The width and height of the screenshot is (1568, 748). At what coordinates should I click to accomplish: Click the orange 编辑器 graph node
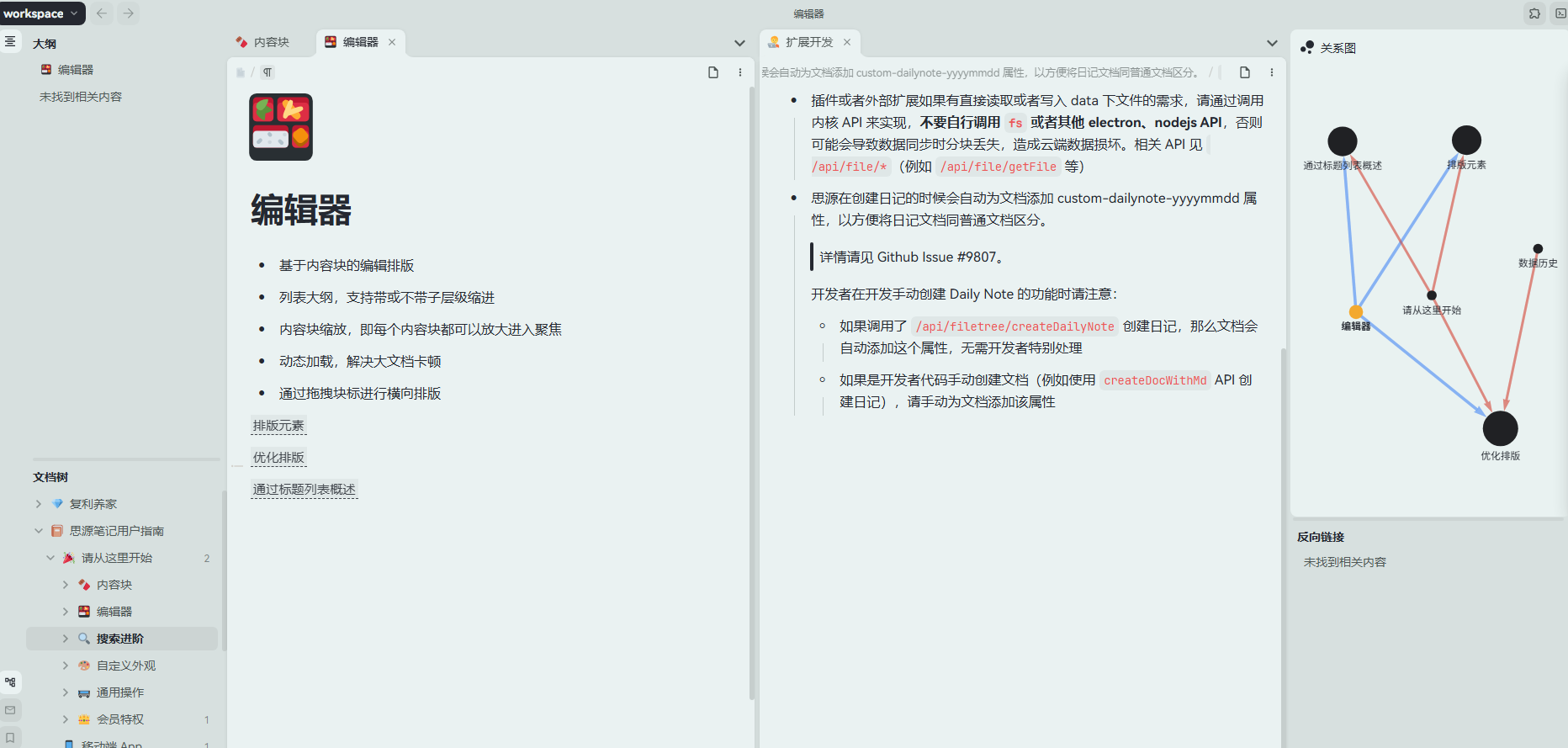tap(1355, 312)
